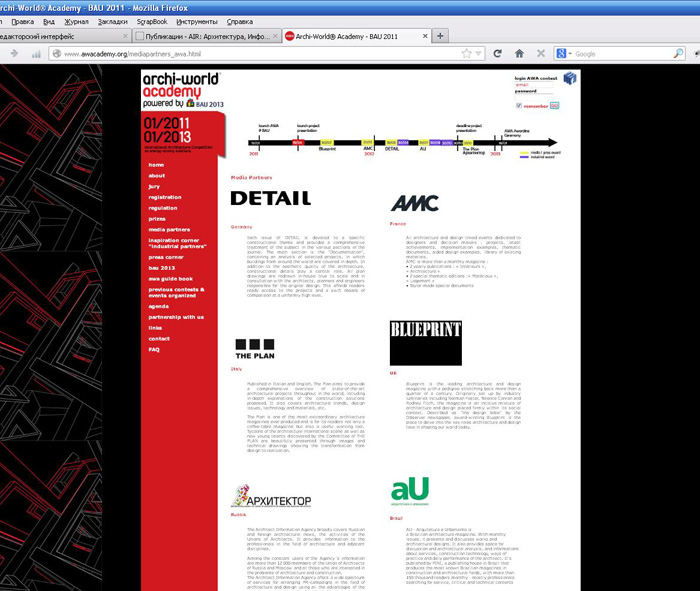Open the ScrapBook menu
The image size is (700, 591).
point(152,21)
